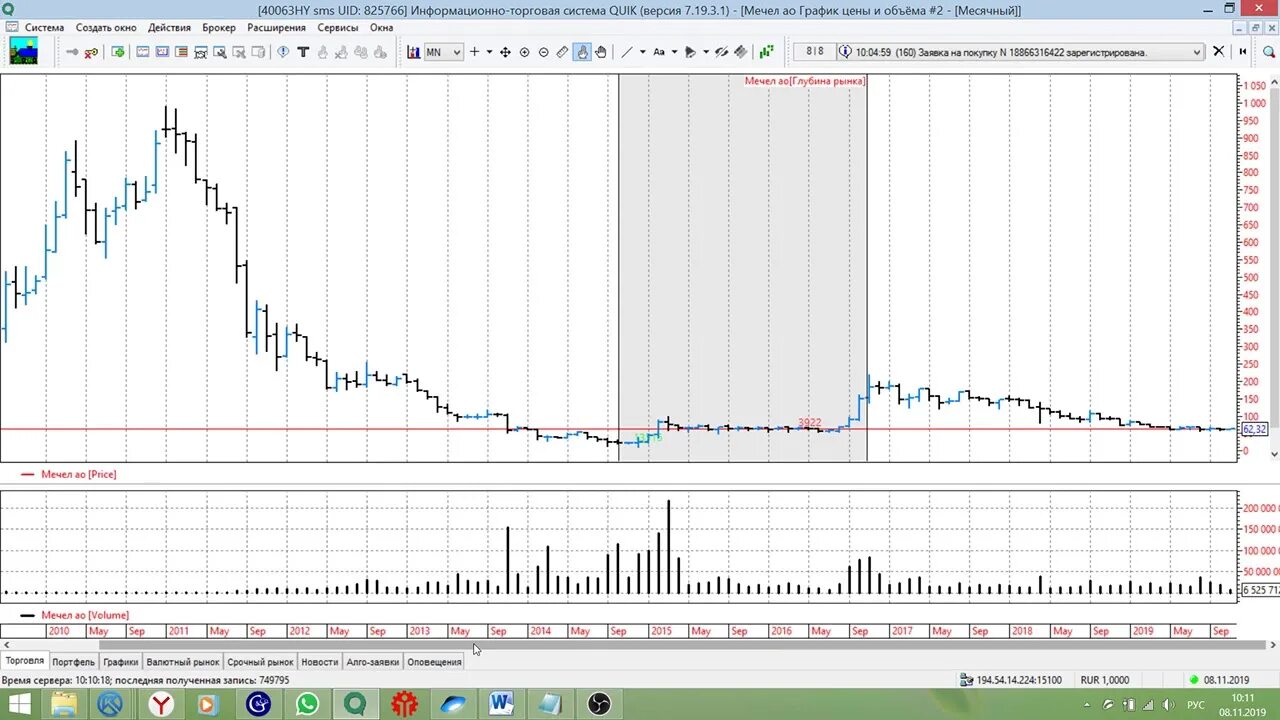
Task: Click the chart type icon next to MN
Action: 413,52
